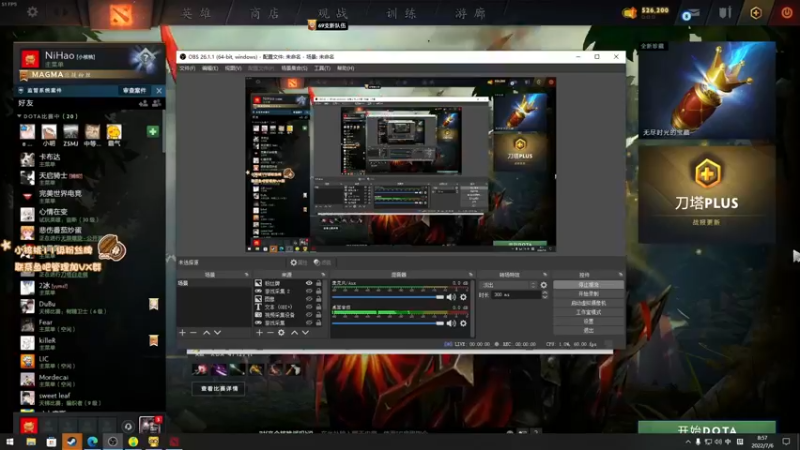
Task: Open 桌面音频 audio settings gear
Action: pos(463,323)
